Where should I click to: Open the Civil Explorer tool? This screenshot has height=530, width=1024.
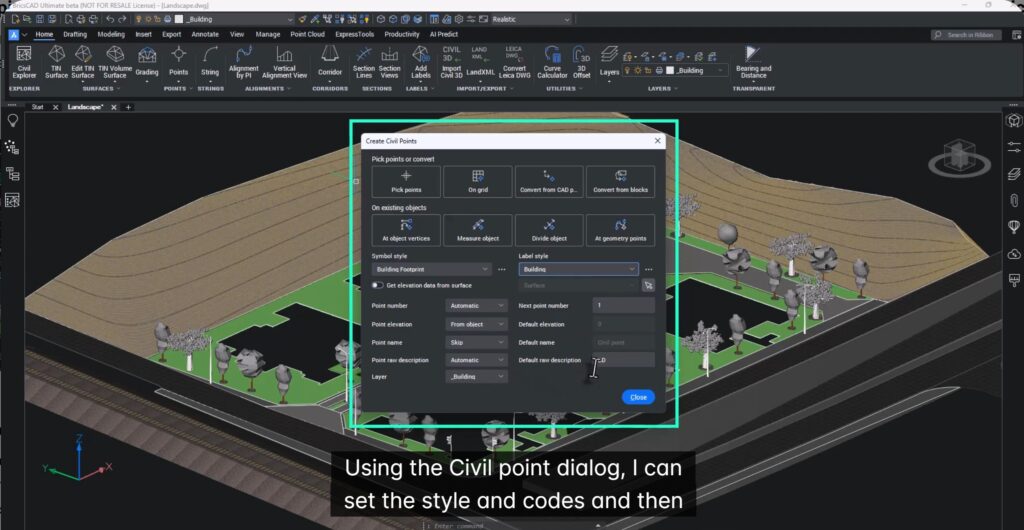pyautogui.click(x=24, y=63)
